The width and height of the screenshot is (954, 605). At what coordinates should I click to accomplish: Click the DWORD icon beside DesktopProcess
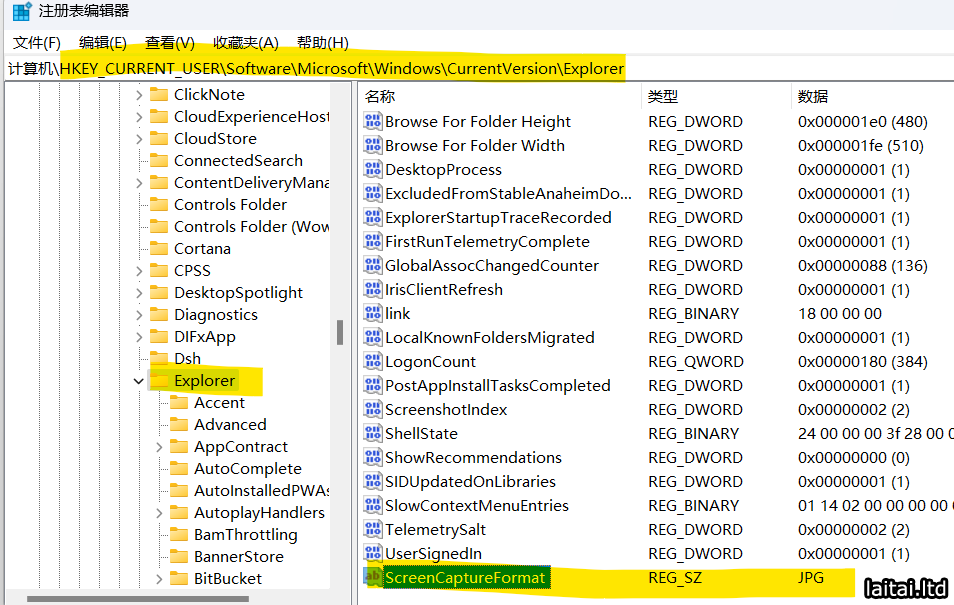pos(373,170)
